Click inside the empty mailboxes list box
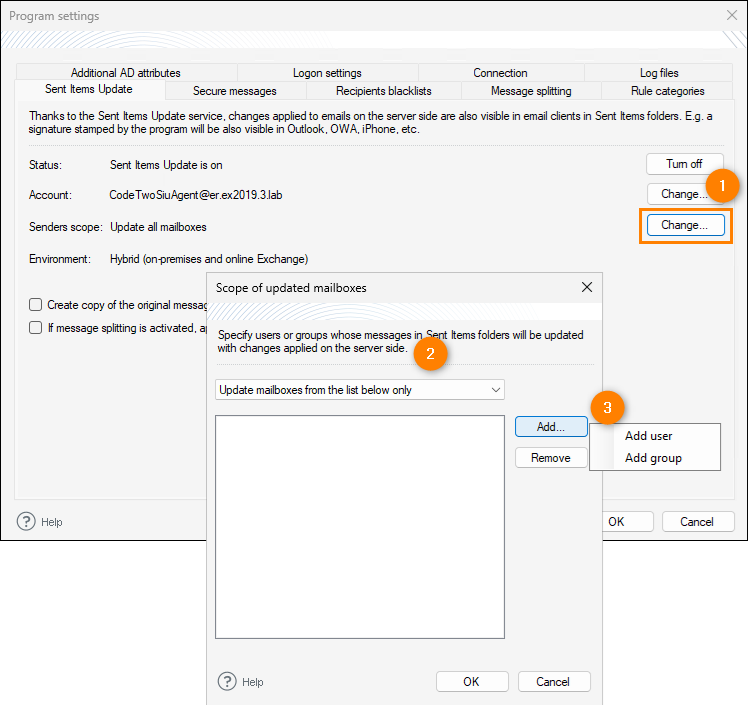748x705 pixels. [x=360, y=525]
